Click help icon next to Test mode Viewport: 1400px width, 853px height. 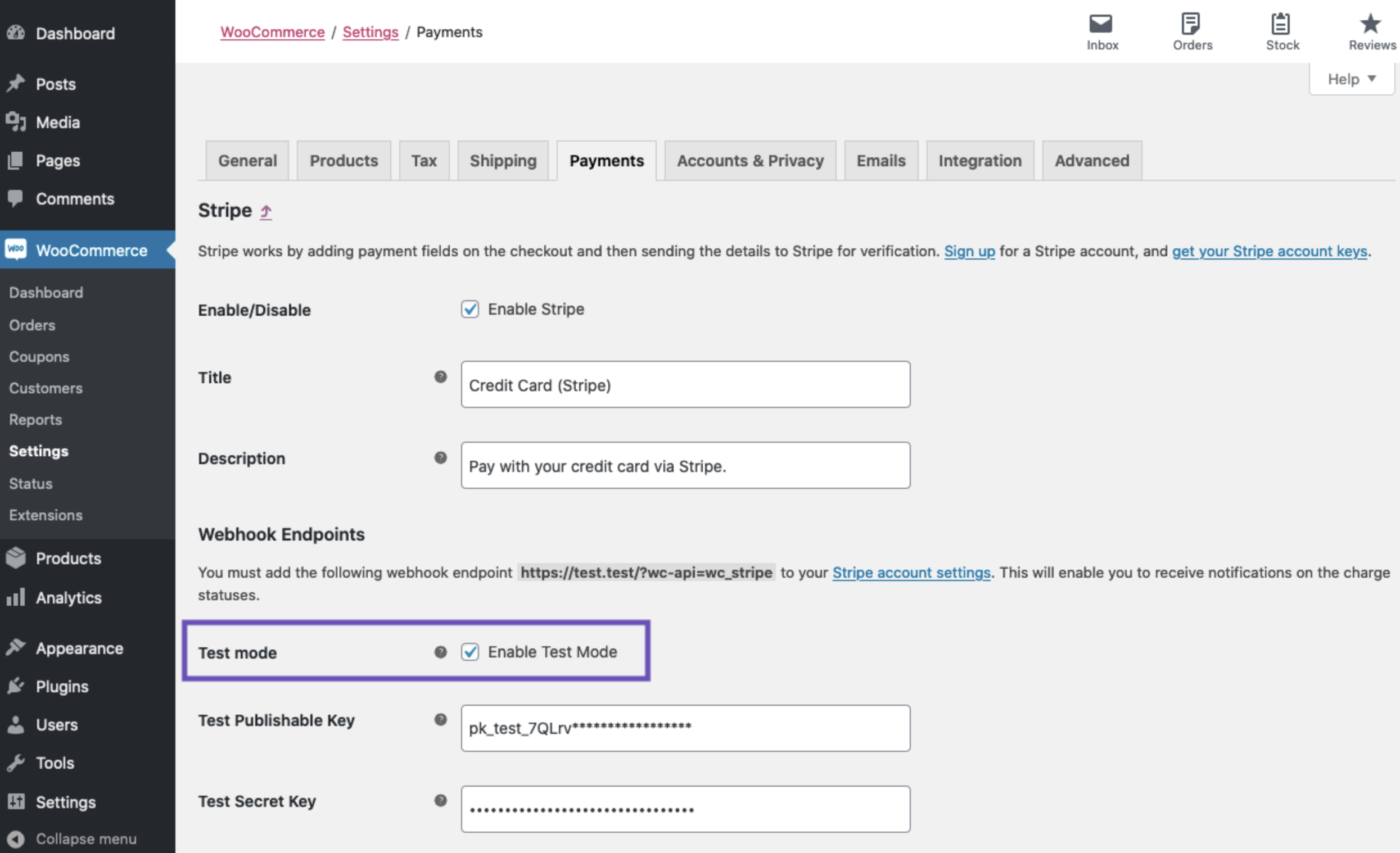[440, 652]
